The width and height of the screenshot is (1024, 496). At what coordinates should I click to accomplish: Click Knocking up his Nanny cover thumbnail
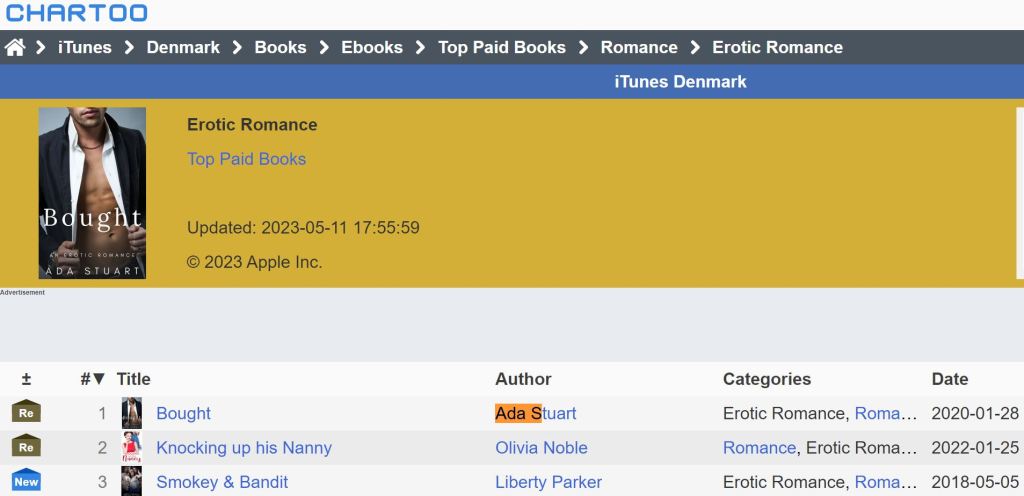click(131, 447)
